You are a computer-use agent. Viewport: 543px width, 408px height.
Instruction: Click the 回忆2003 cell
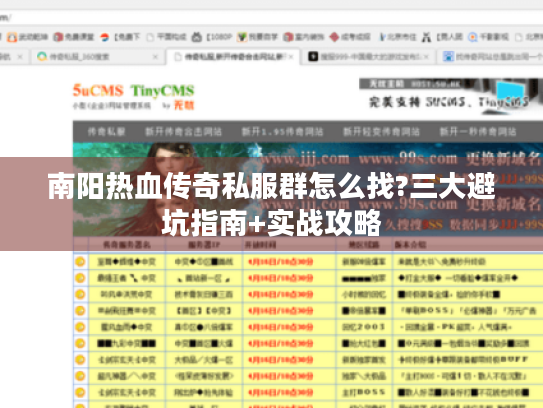click(x=364, y=327)
